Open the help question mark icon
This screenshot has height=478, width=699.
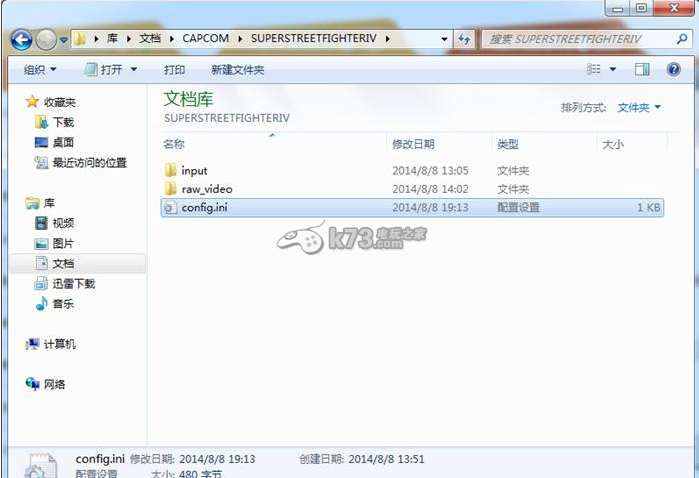(669, 70)
